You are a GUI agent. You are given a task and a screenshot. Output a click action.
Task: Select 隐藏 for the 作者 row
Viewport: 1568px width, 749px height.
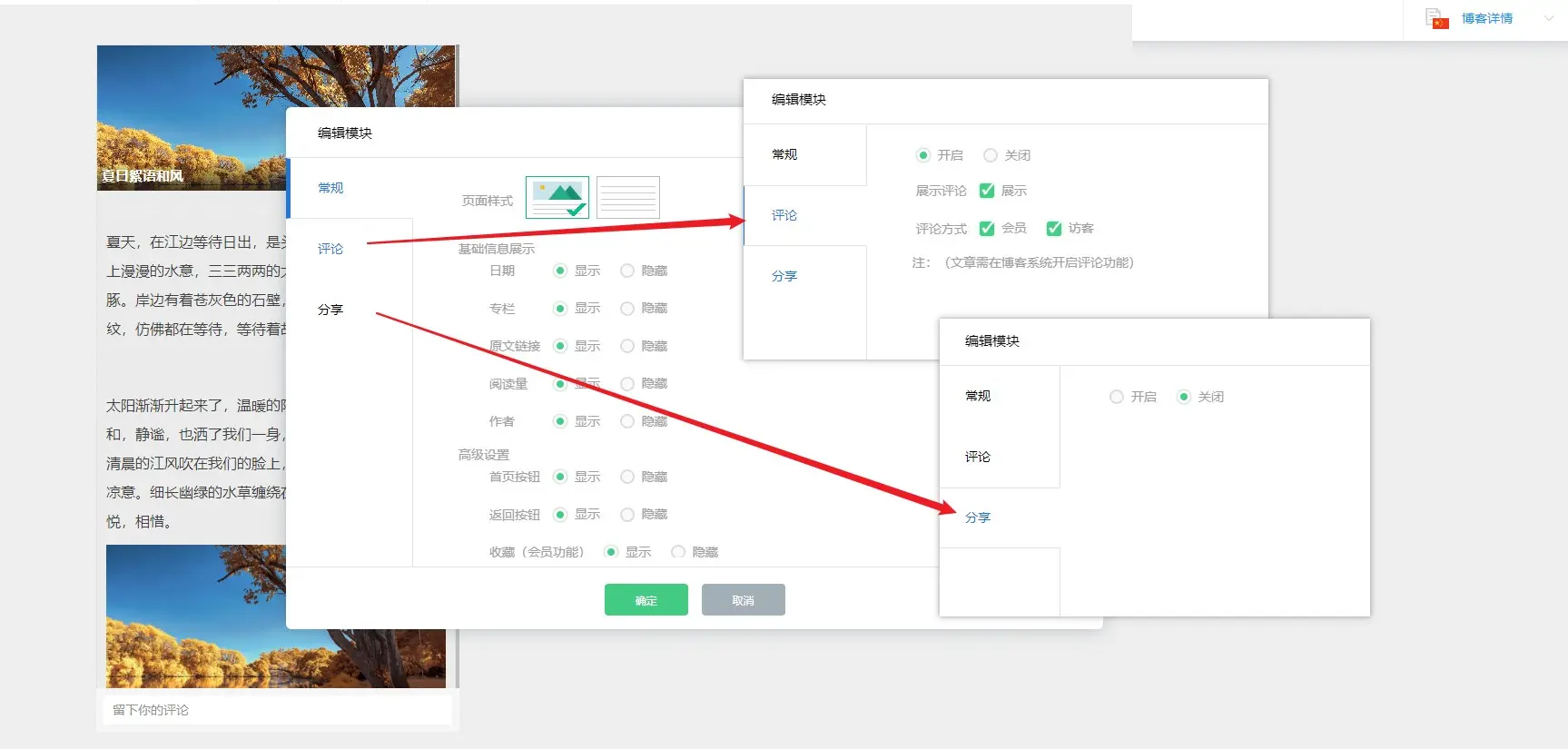click(x=627, y=421)
